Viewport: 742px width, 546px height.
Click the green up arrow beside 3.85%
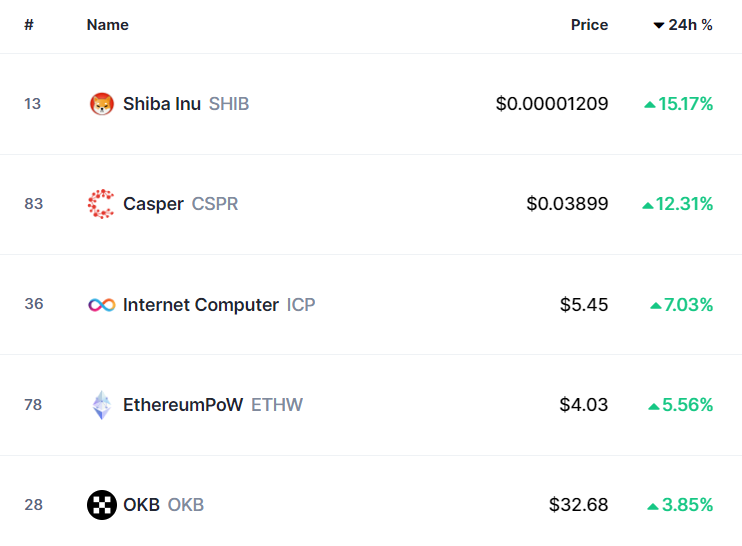pos(653,507)
